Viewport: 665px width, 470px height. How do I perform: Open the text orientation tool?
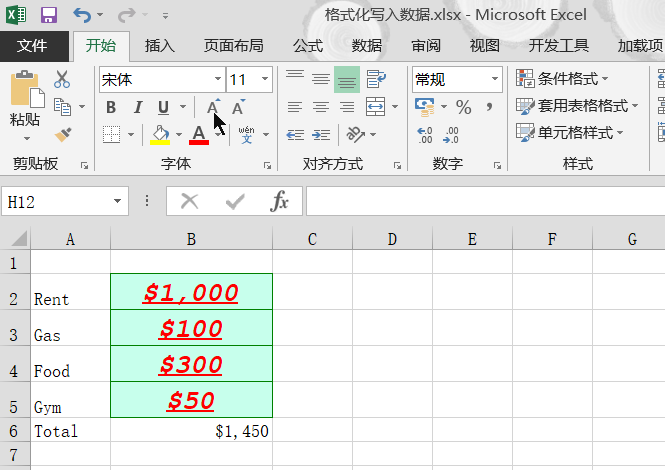355,135
